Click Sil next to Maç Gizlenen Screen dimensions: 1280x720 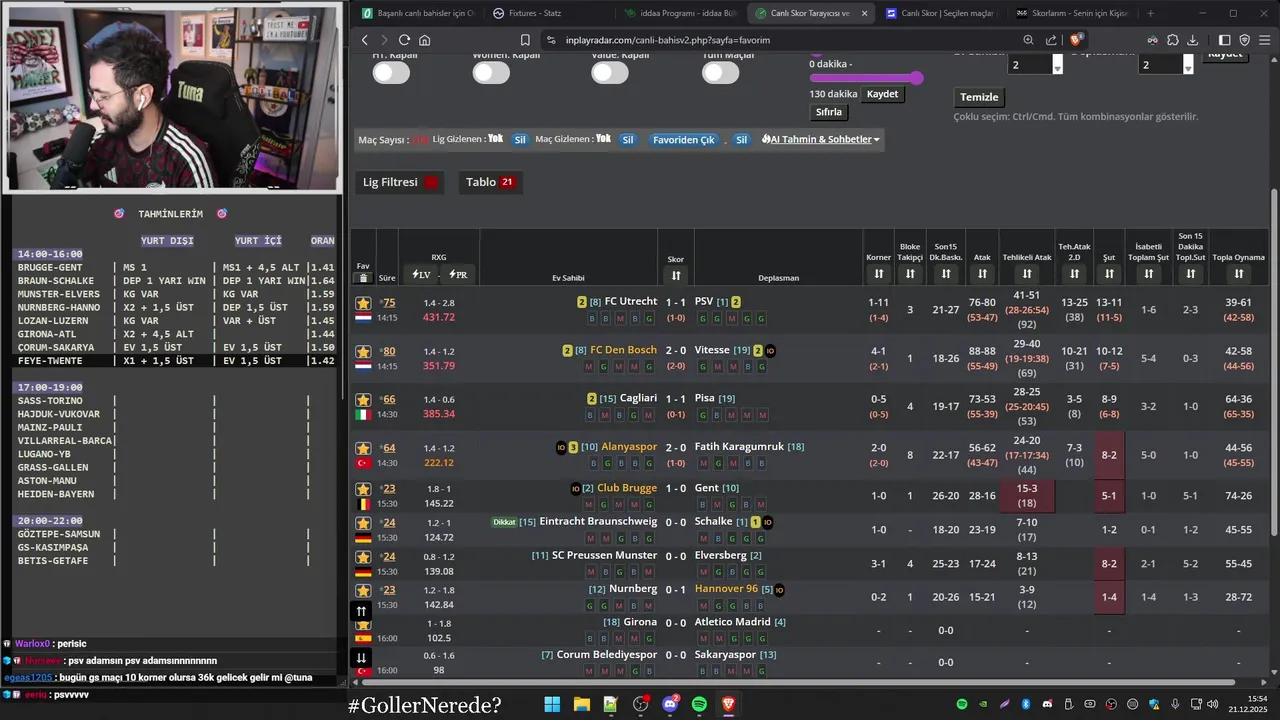pos(628,139)
